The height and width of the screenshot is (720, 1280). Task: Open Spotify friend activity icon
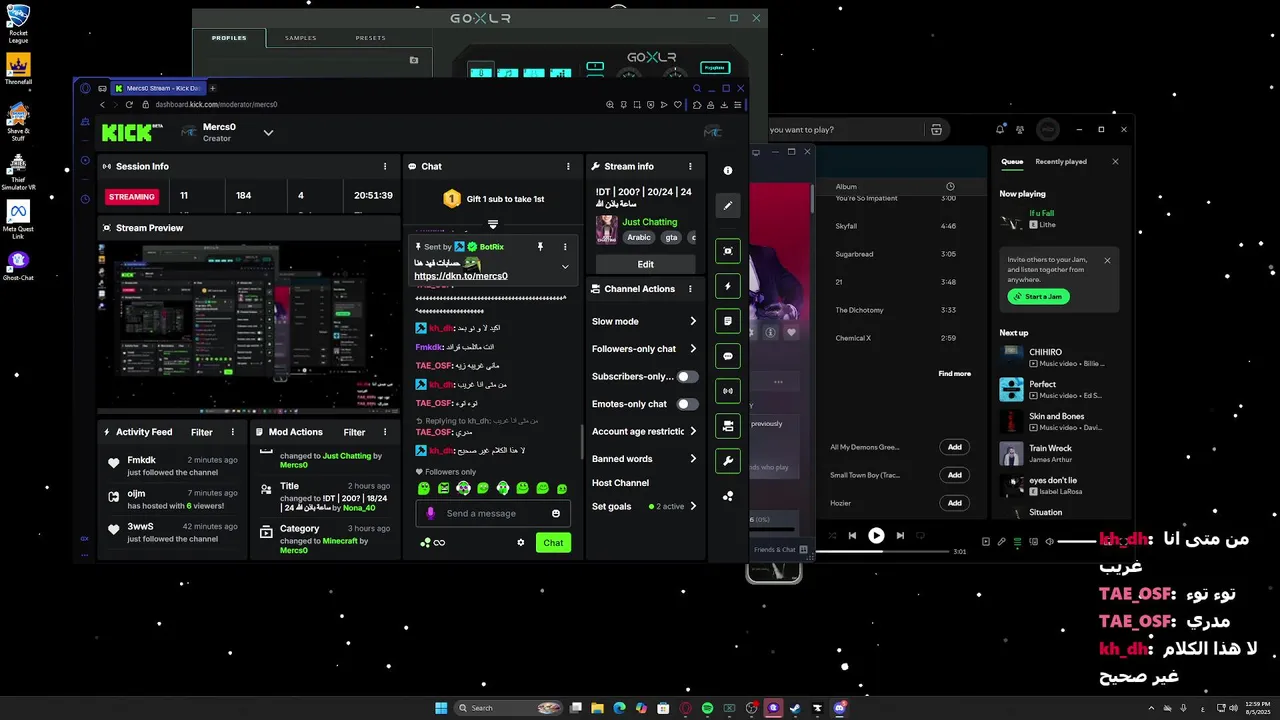pyautogui.click(x=1020, y=129)
